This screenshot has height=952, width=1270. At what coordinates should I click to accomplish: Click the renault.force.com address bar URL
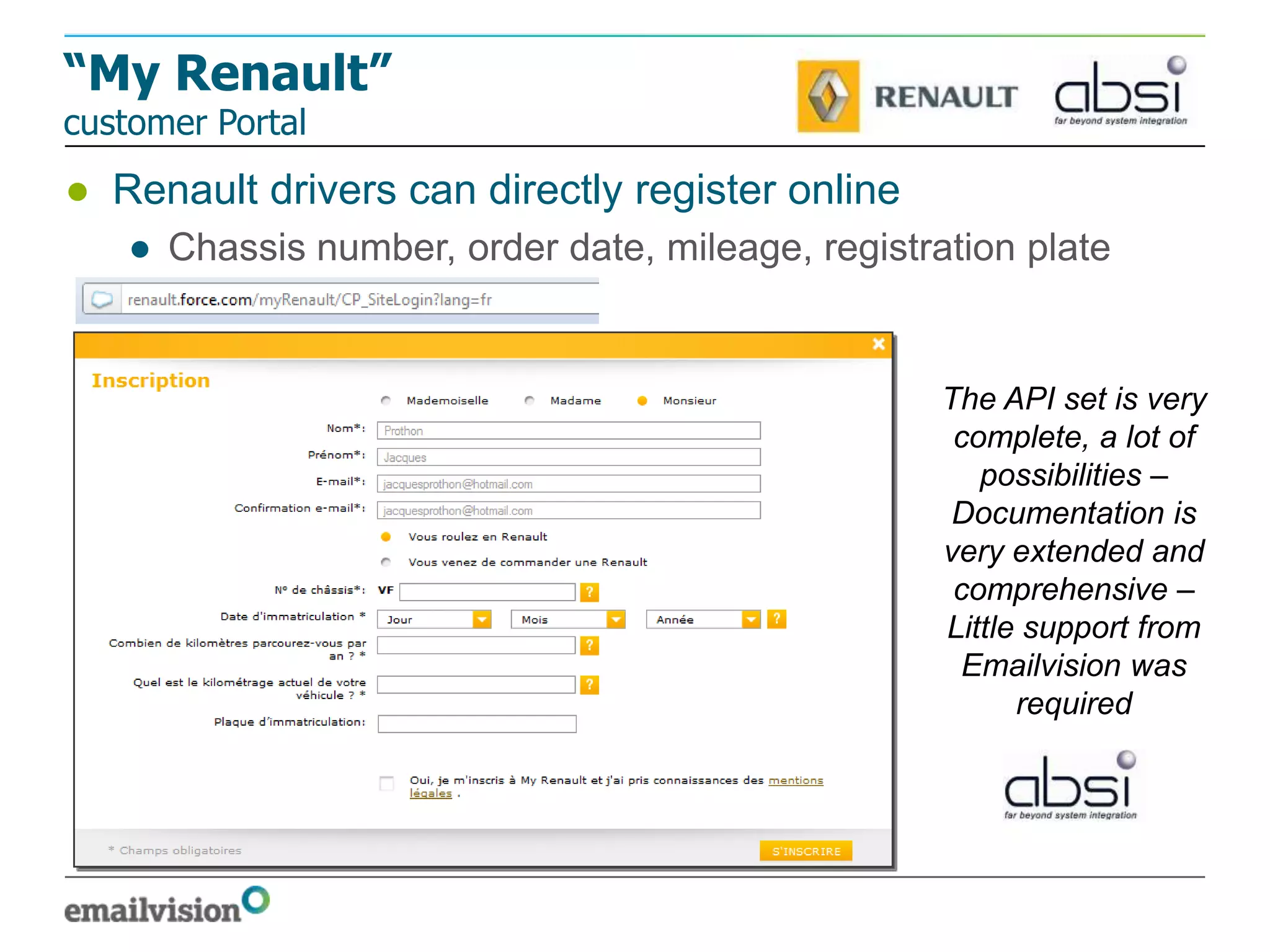309,300
